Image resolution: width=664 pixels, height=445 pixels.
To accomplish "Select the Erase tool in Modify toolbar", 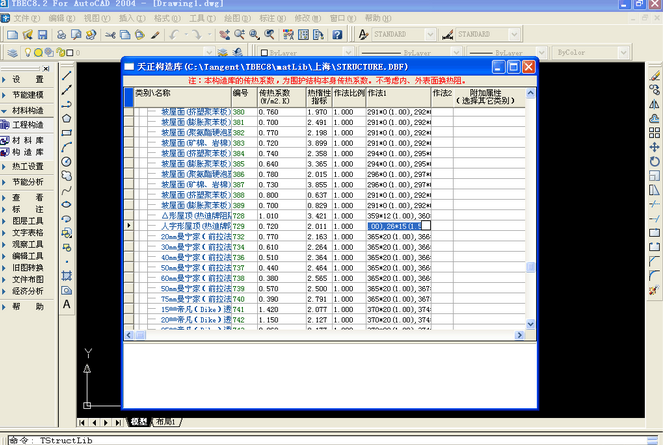I will pos(654,76).
